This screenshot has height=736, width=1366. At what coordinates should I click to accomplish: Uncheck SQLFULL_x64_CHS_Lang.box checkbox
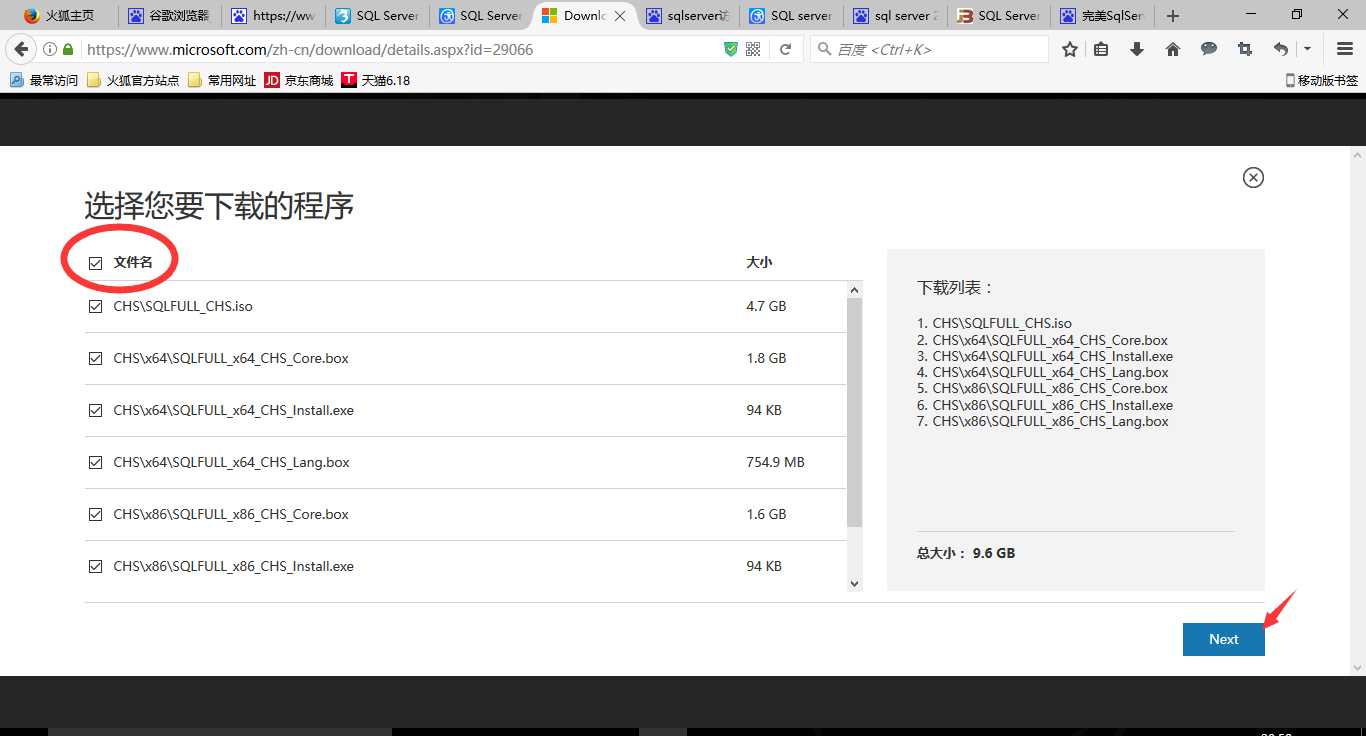[96, 463]
